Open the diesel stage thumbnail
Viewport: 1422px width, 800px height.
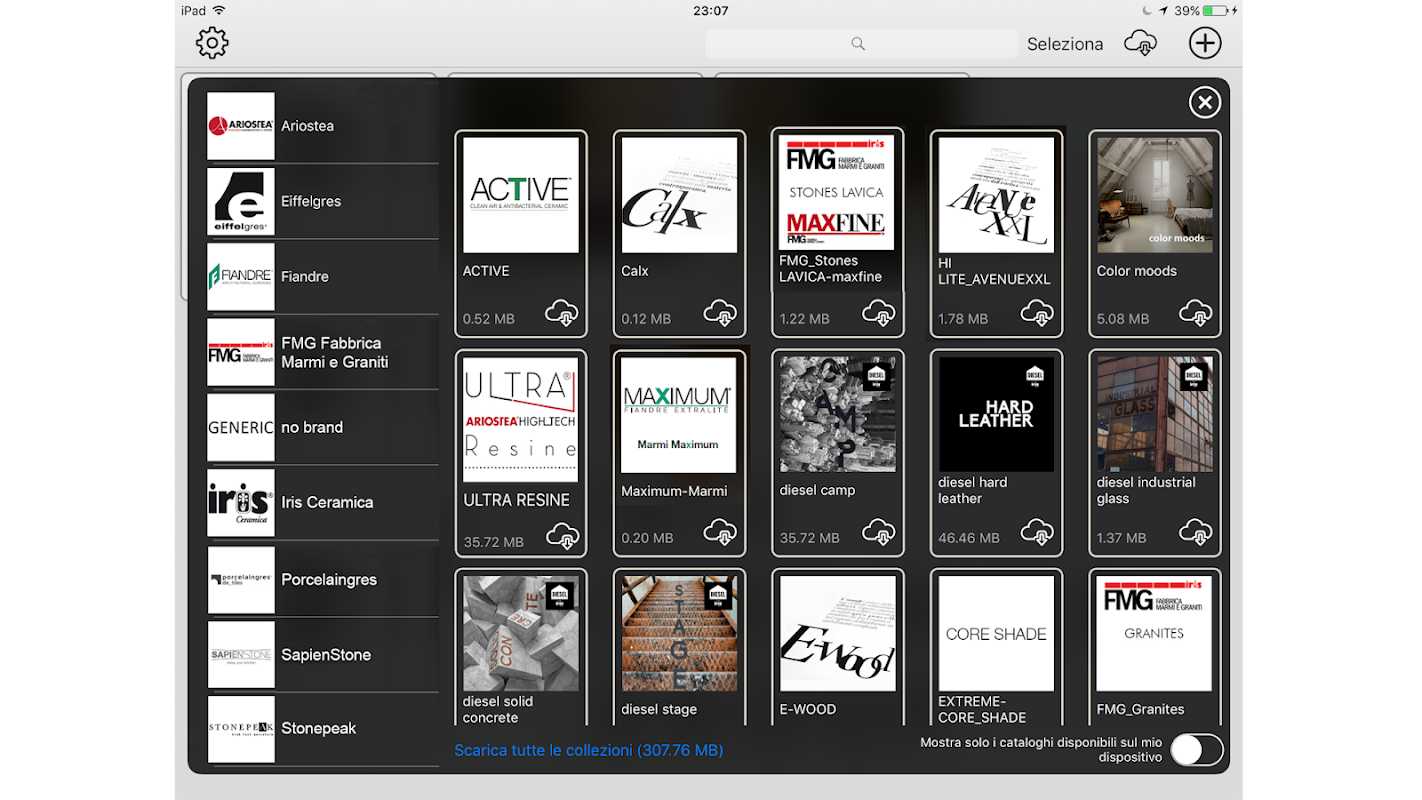(679, 634)
